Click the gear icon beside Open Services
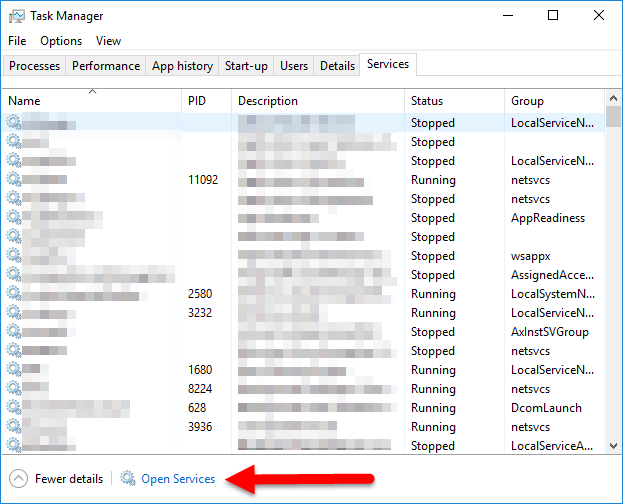623x504 pixels. coord(128,479)
